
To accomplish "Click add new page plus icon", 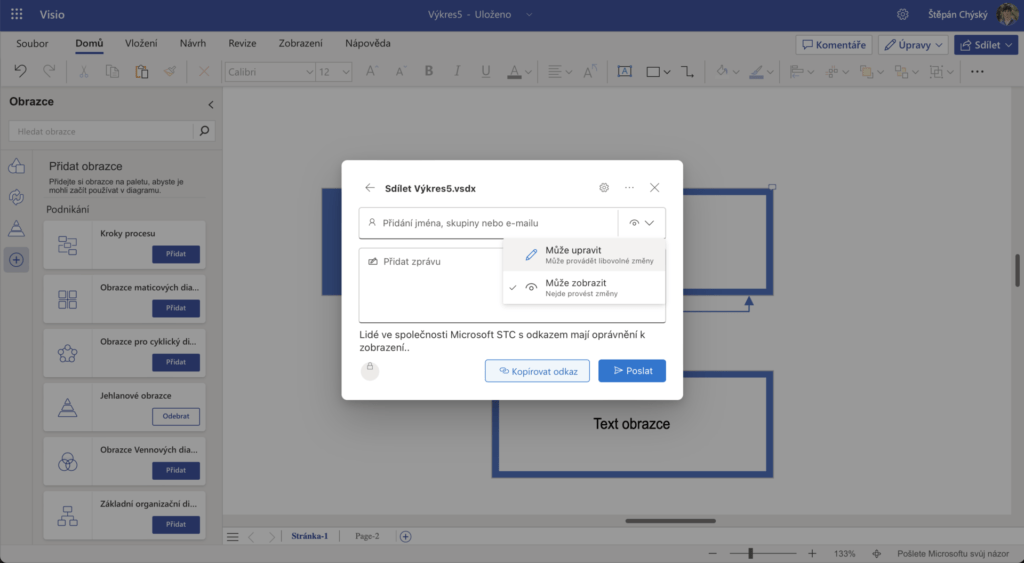I will tap(405, 536).
